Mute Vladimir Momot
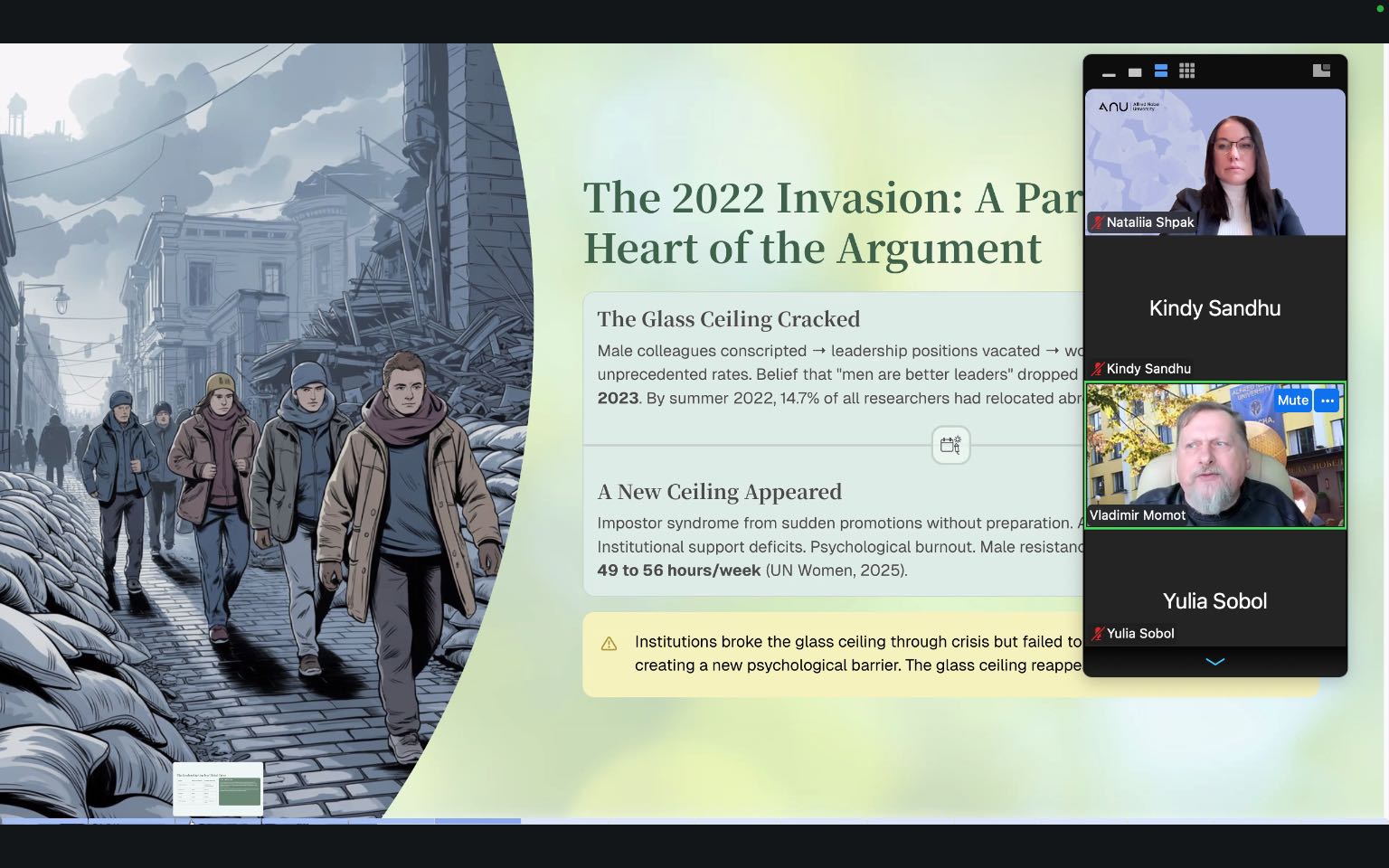 tap(1292, 401)
